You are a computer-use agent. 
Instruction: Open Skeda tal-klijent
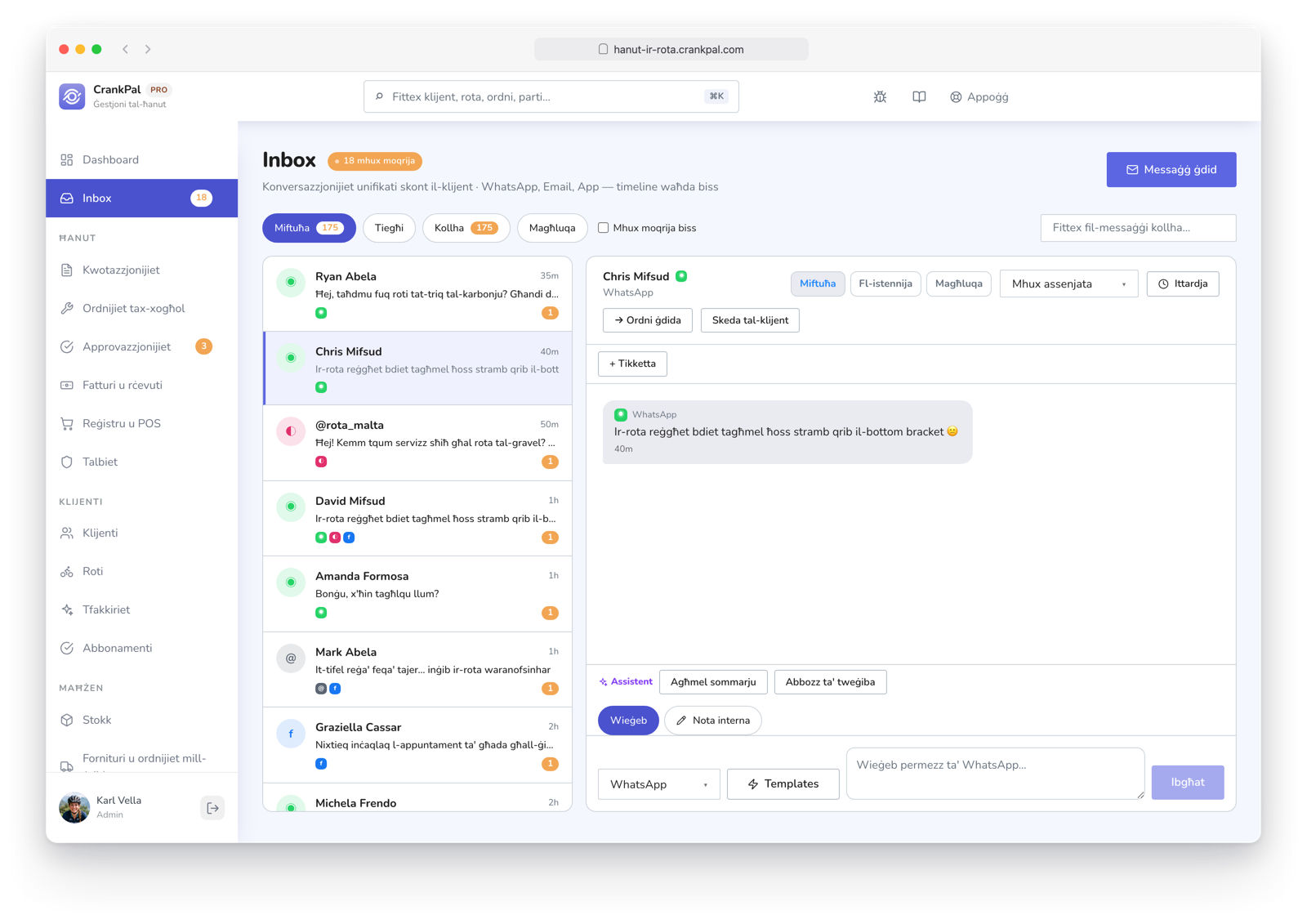(x=750, y=320)
